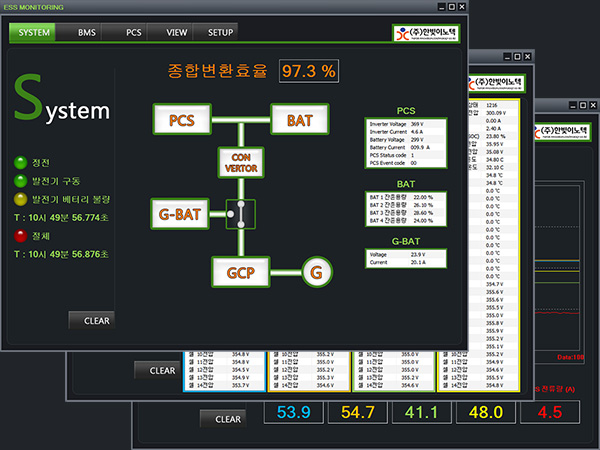Click the BAT block in the diagram
600x450 pixels.
tap(300, 121)
